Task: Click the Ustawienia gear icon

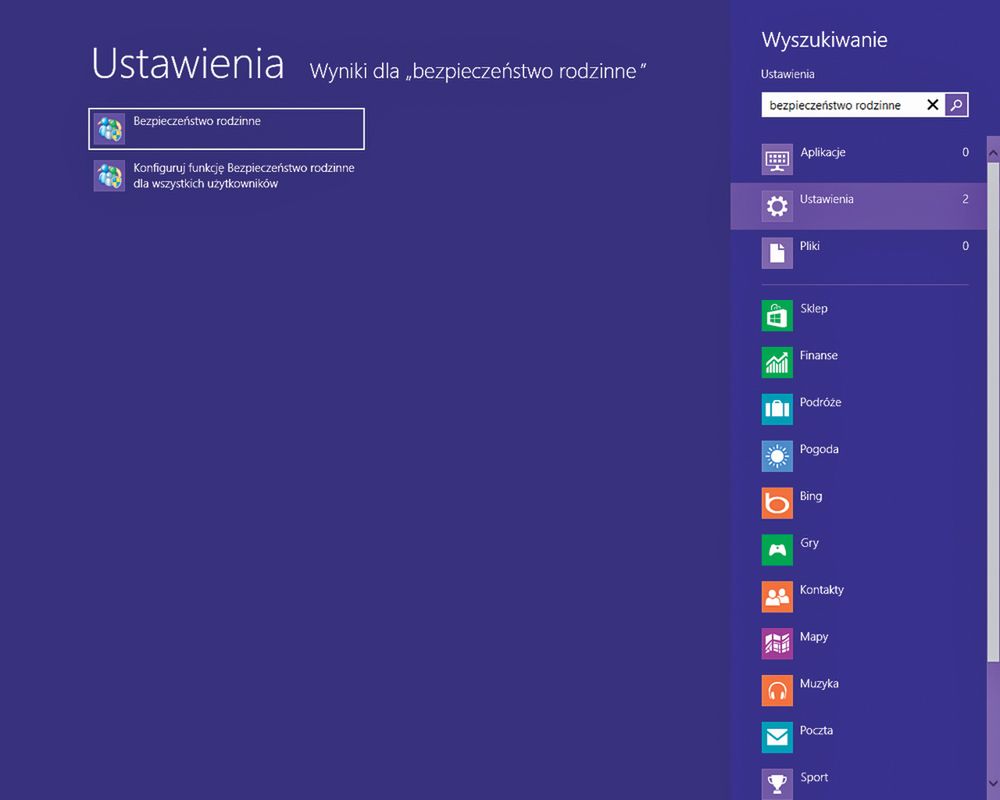Action: tap(777, 206)
